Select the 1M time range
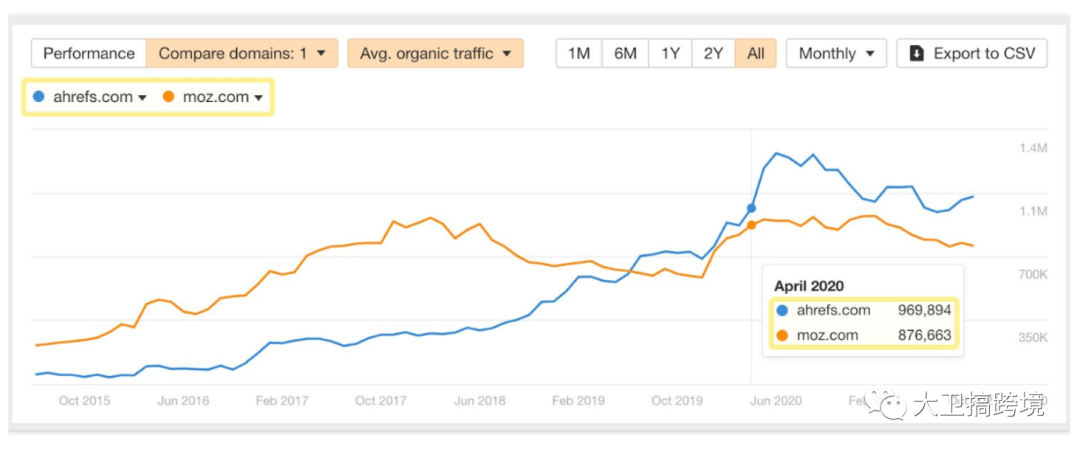This screenshot has width=1080, height=452. click(579, 53)
